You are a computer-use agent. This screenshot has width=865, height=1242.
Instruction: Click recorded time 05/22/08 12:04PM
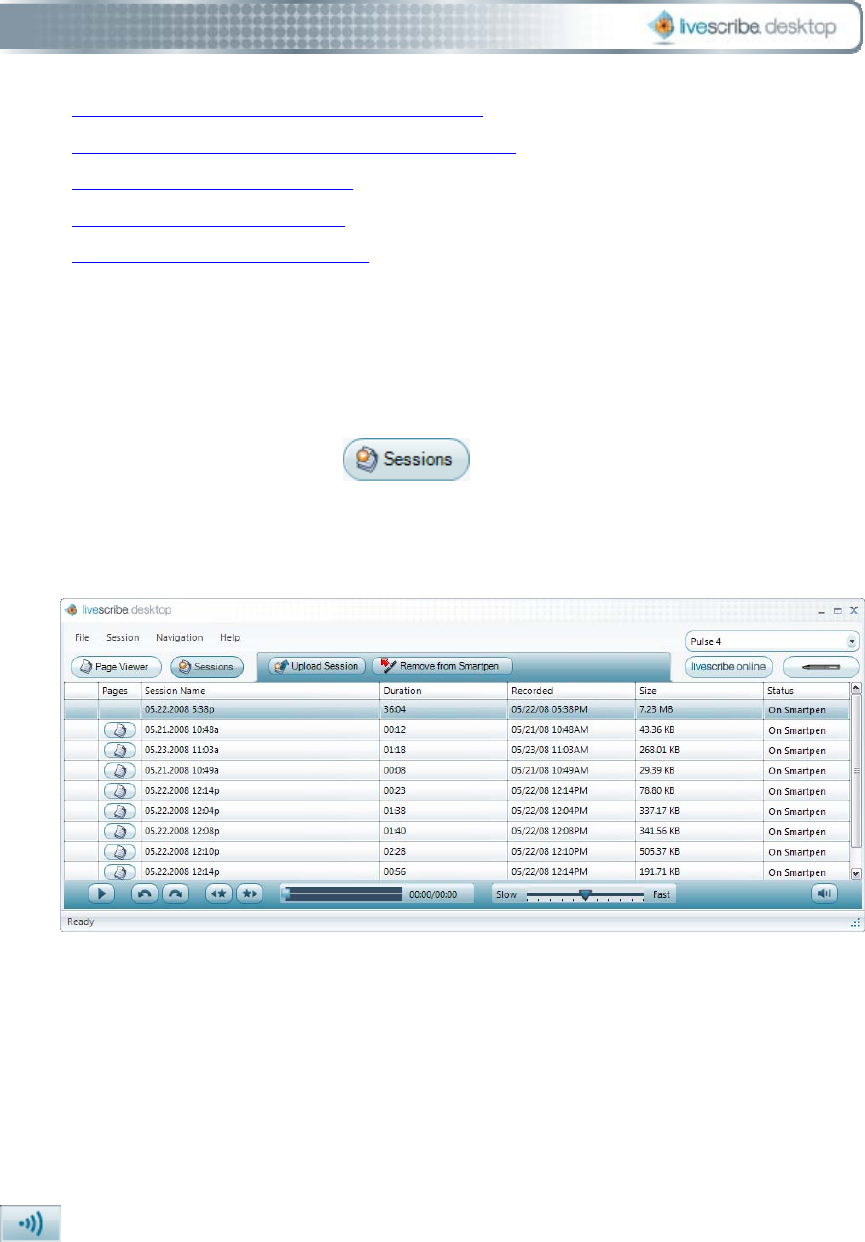point(551,811)
